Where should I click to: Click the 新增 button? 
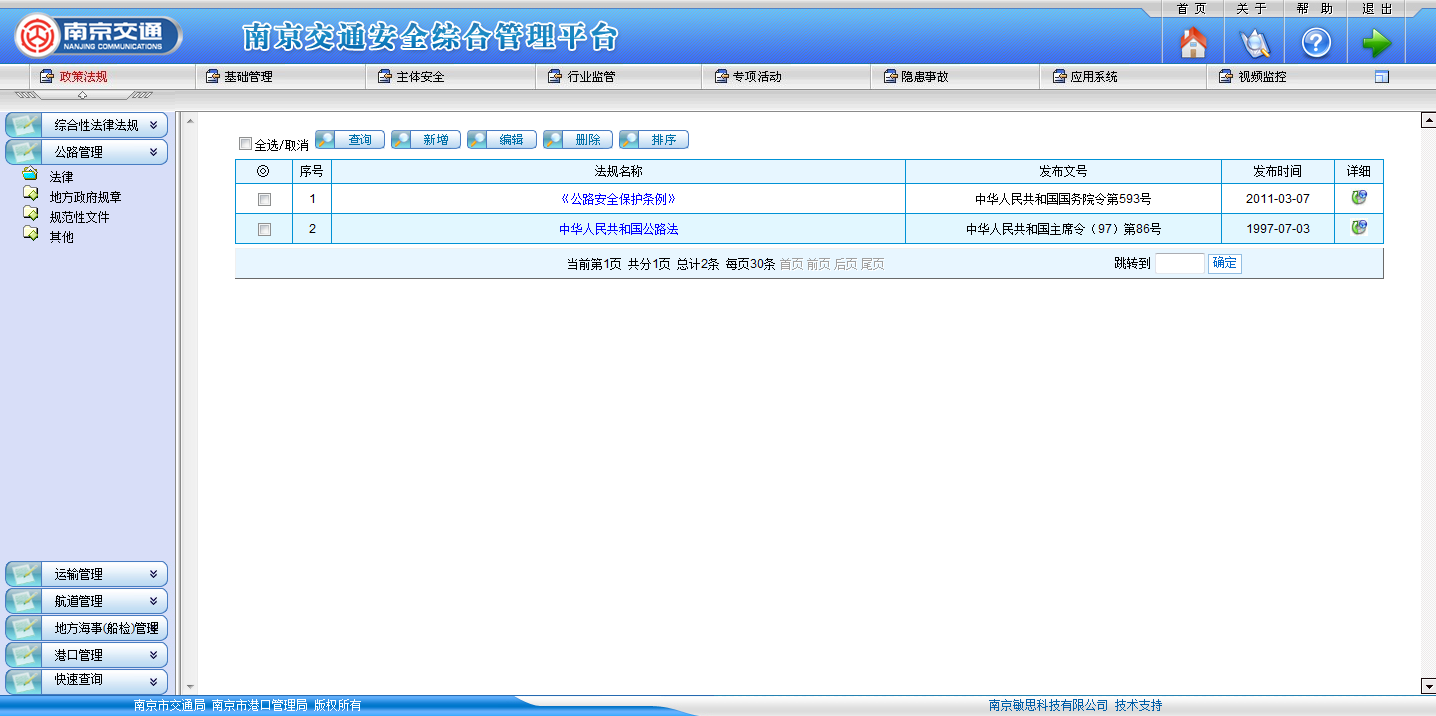426,140
